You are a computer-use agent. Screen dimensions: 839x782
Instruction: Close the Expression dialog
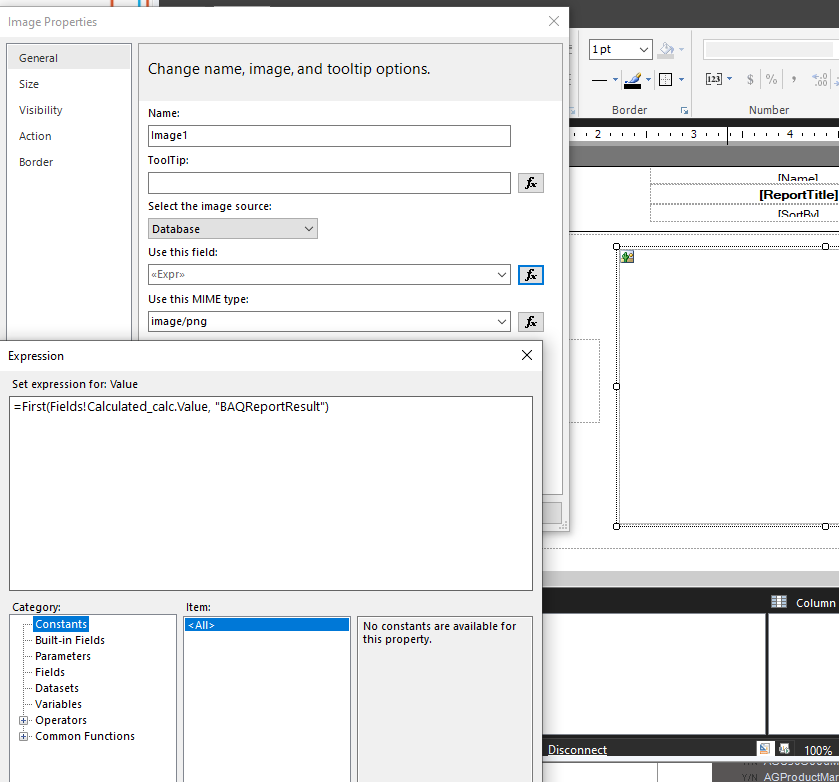click(x=527, y=355)
